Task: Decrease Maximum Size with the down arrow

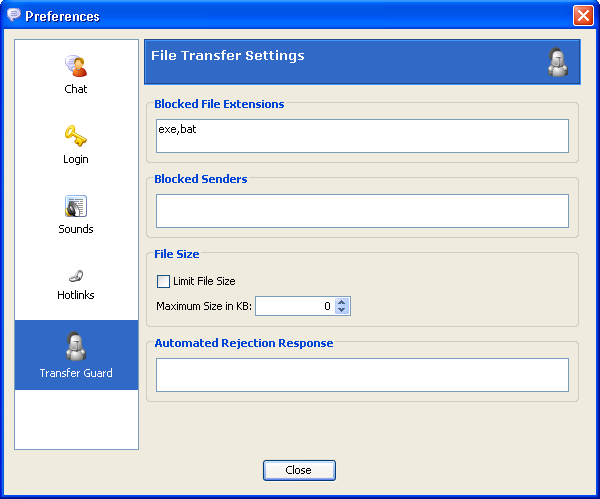Action: click(x=342, y=310)
